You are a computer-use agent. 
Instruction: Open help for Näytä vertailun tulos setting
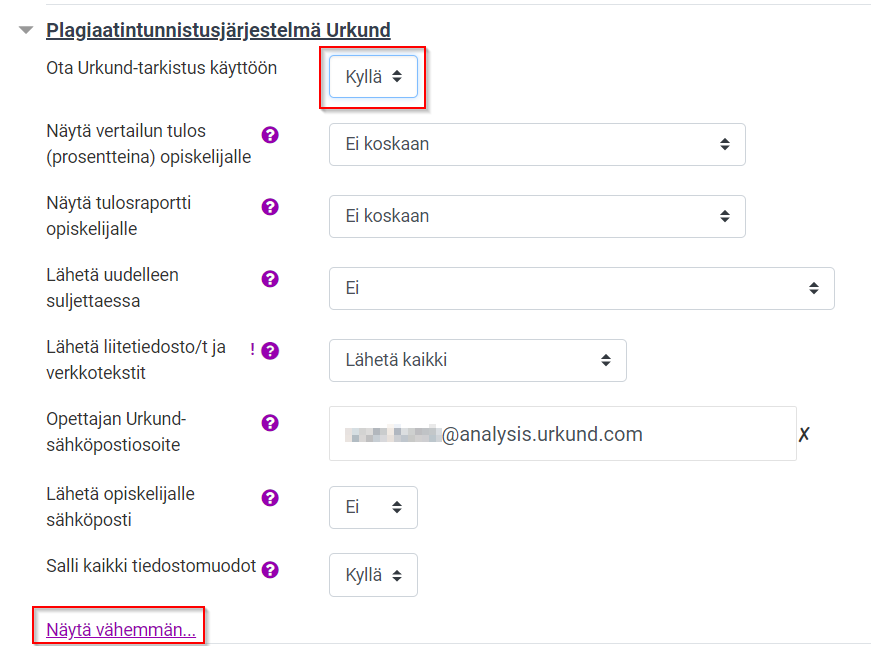coord(270,135)
